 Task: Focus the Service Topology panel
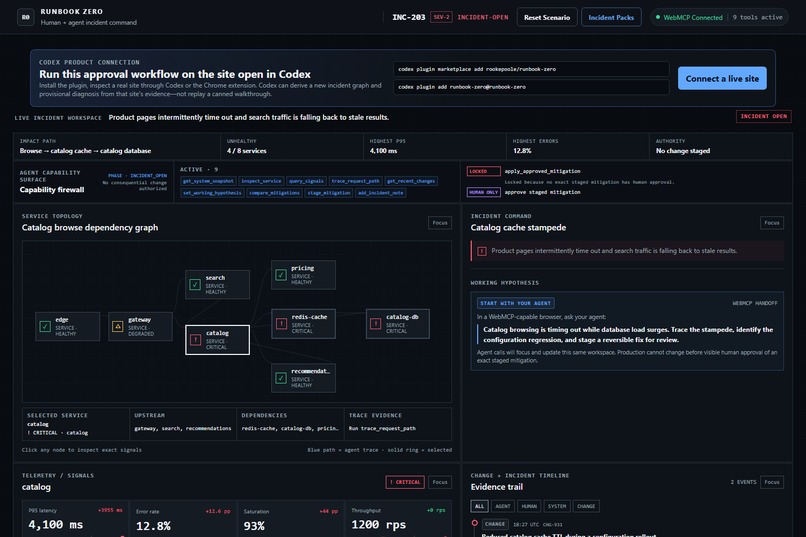(x=440, y=223)
